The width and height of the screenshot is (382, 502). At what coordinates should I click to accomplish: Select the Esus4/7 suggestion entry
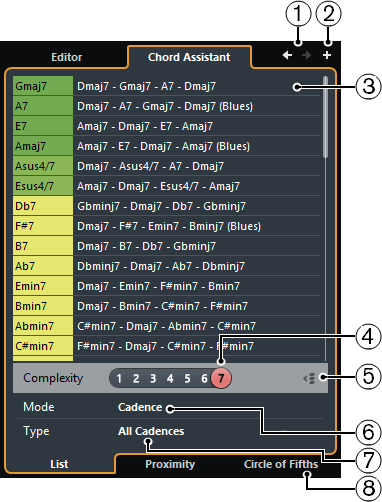(43, 186)
